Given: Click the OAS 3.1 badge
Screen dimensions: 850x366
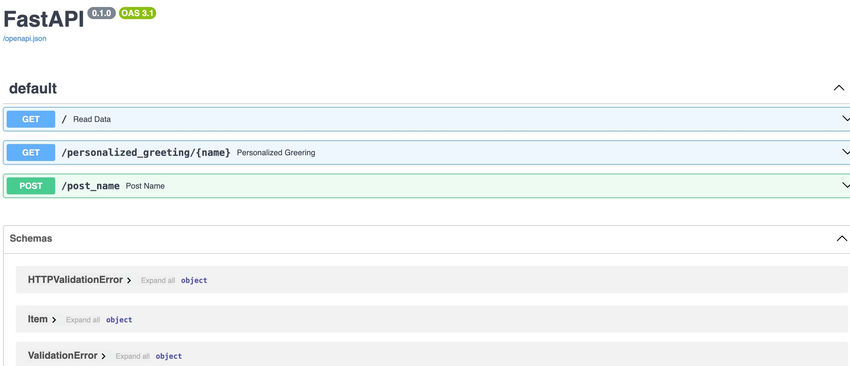Looking at the screenshot, I should 138,14.
